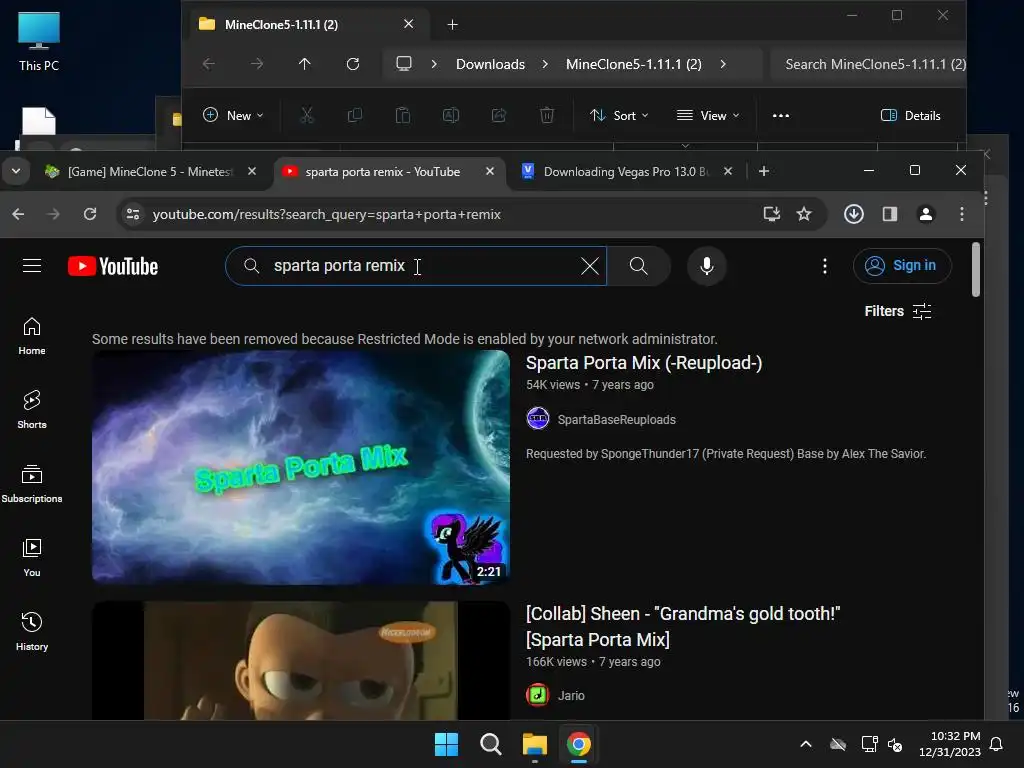Open Shorts in the sidebar

pos(31,409)
